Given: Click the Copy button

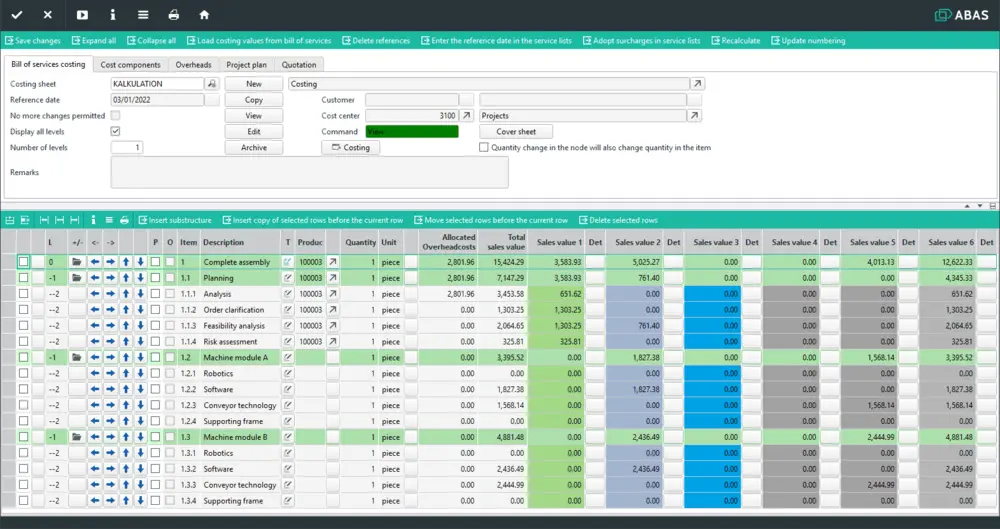Looking at the screenshot, I should point(254,100).
